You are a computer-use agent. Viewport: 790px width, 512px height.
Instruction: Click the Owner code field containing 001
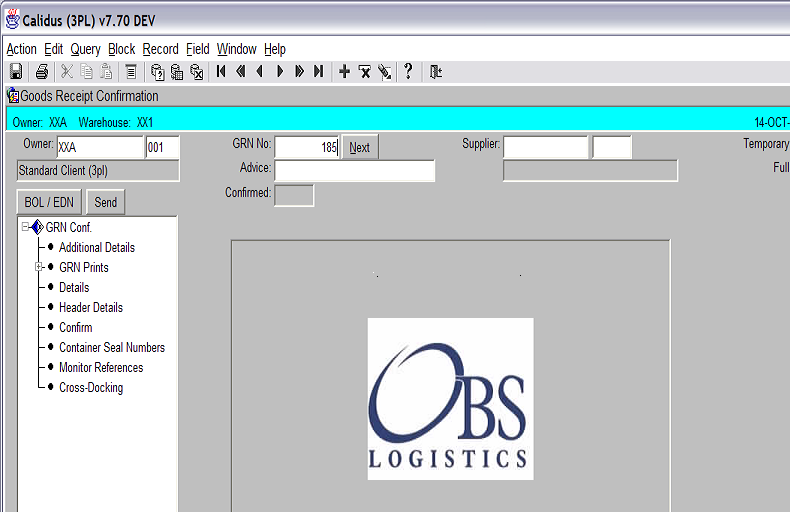(162, 147)
